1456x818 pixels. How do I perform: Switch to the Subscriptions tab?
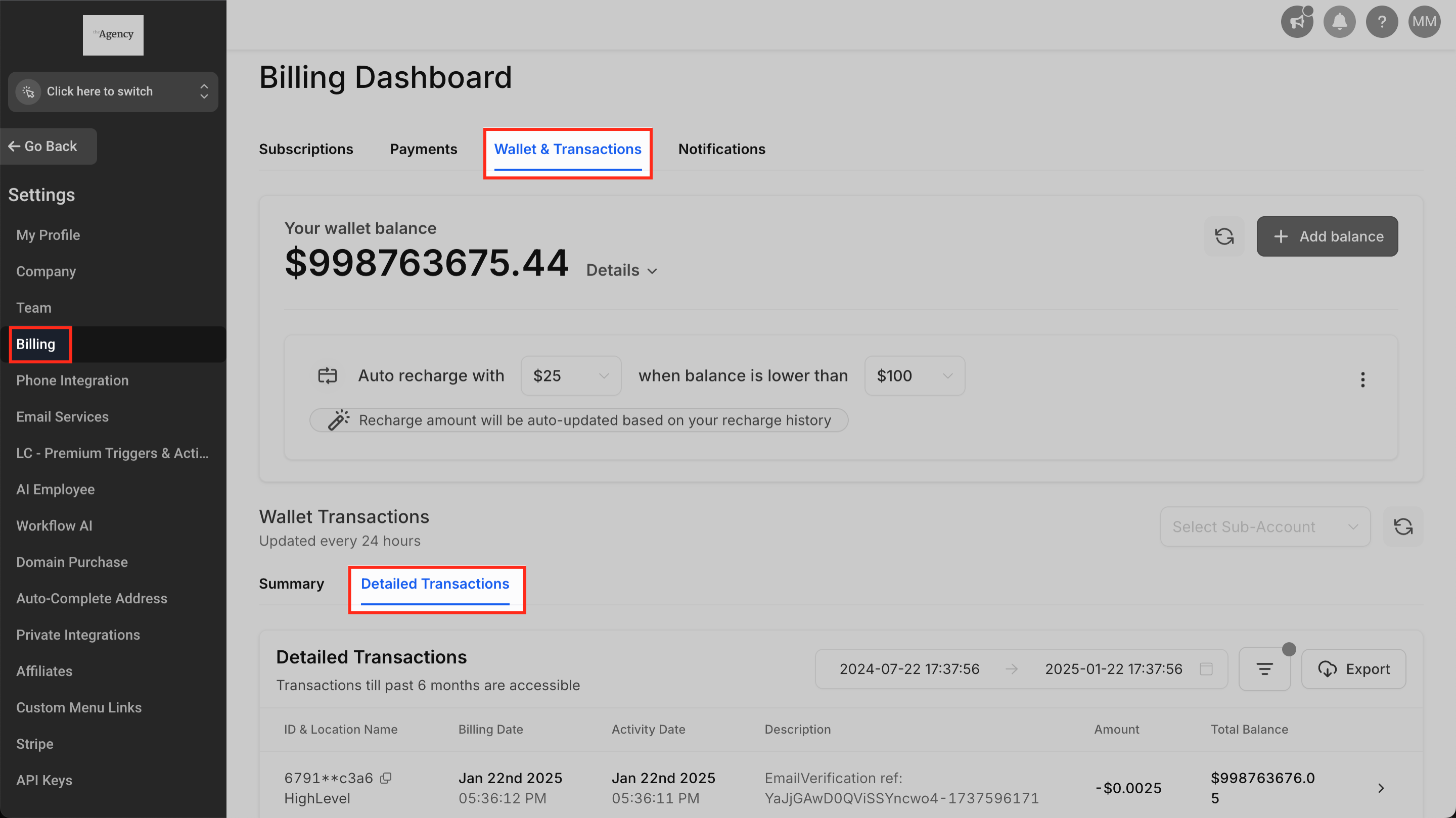point(306,149)
